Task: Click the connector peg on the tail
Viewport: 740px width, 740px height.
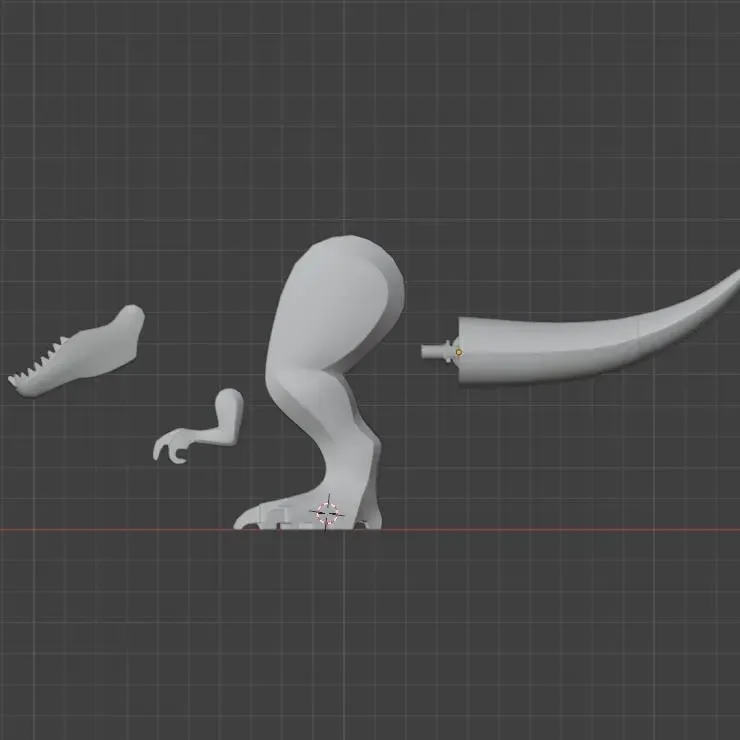Action: click(x=437, y=352)
